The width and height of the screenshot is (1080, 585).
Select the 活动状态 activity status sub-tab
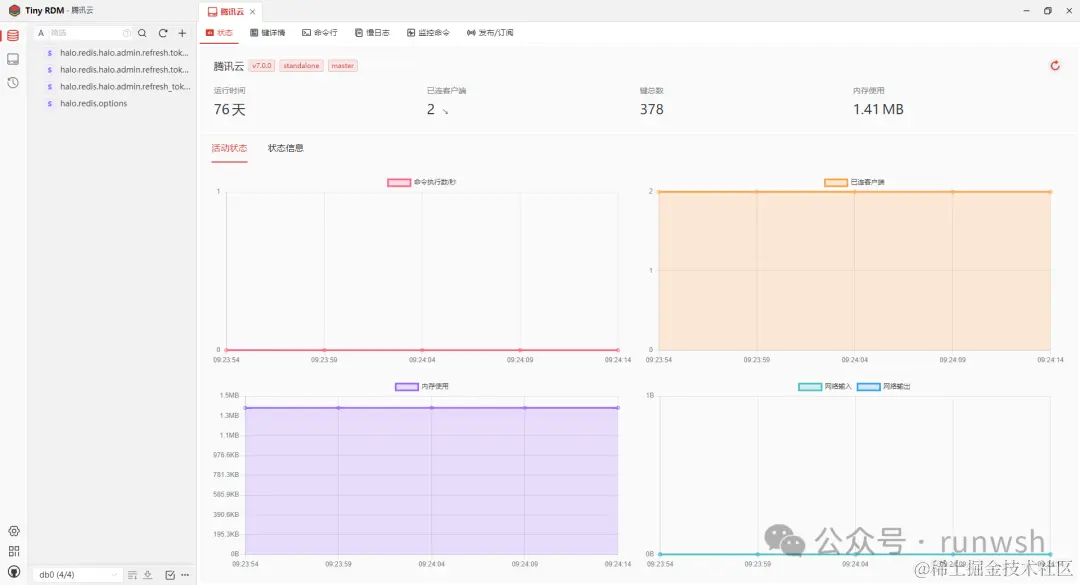click(x=229, y=148)
